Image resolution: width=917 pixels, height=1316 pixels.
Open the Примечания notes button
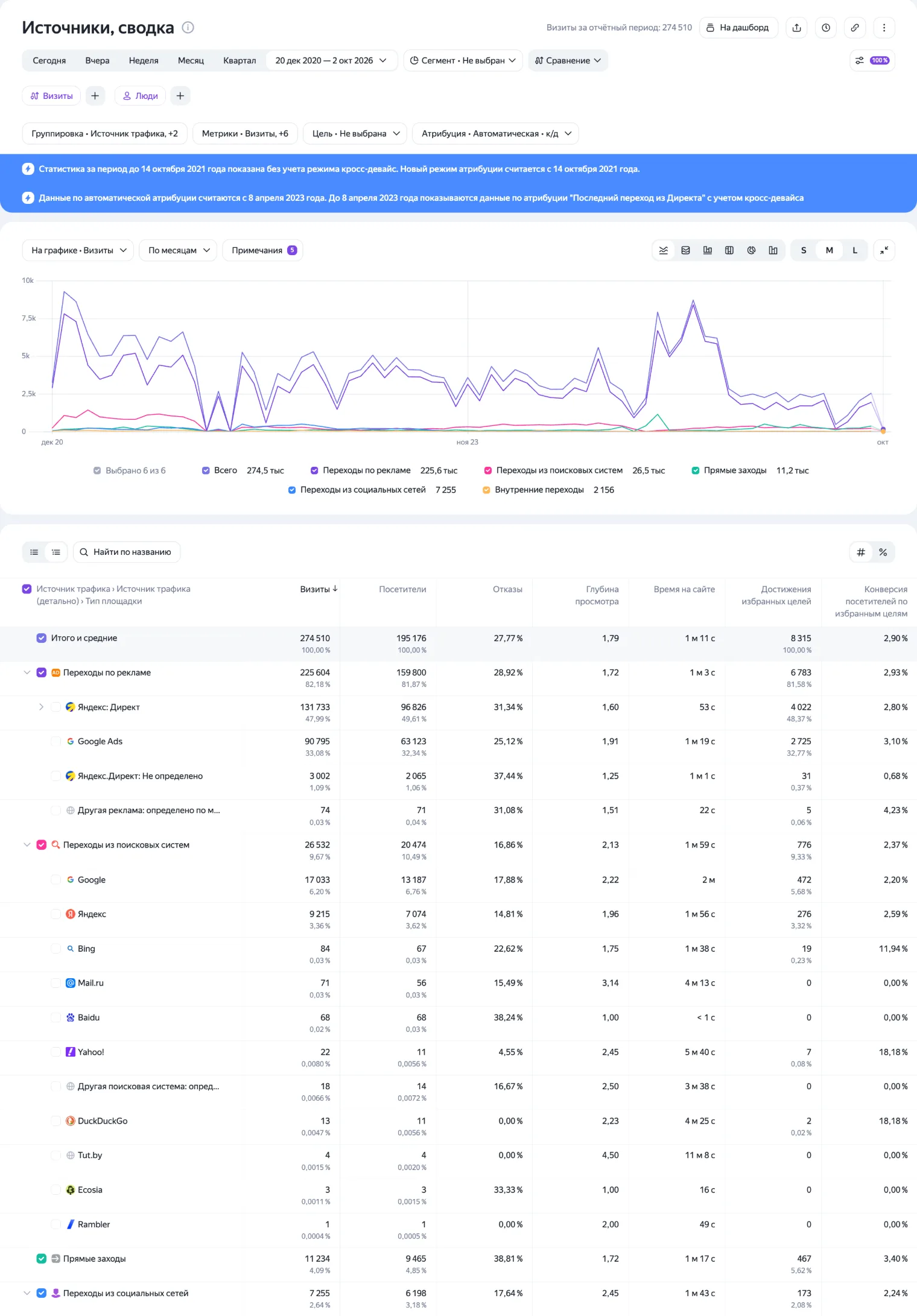[263, 250]
